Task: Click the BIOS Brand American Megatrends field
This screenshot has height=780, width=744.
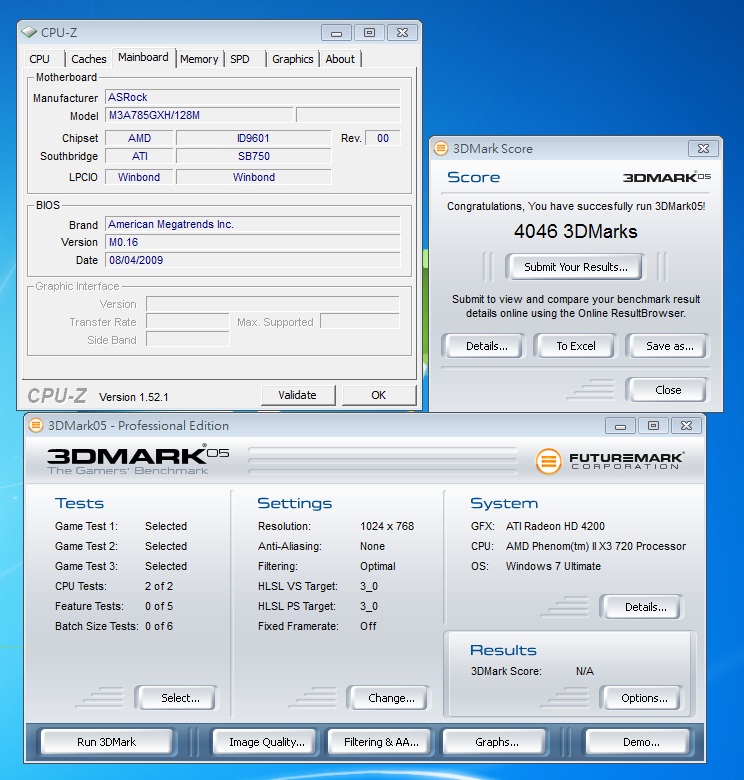Action: point(253,224)
